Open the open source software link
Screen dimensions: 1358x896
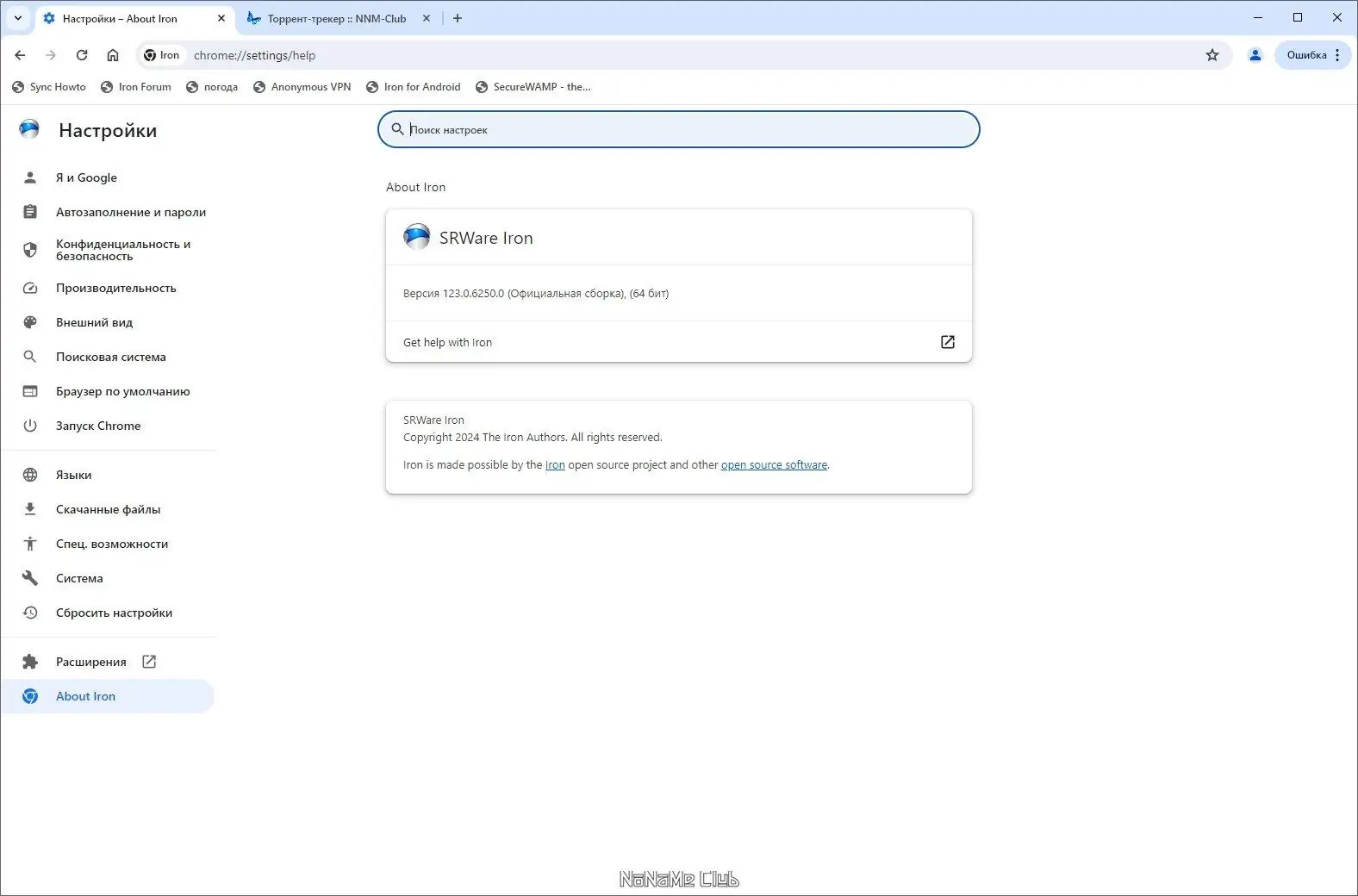coord(774,465)
